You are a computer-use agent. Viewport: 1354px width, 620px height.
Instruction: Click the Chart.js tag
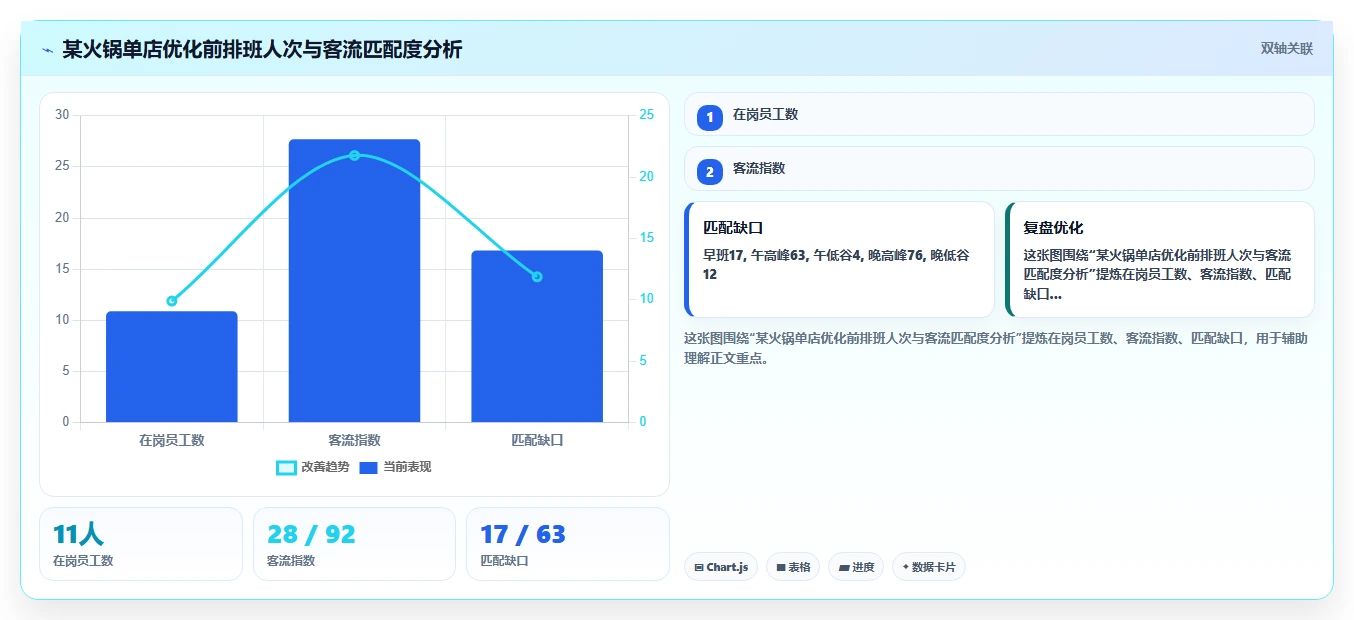pyautogui.click(x=721, y=567)
